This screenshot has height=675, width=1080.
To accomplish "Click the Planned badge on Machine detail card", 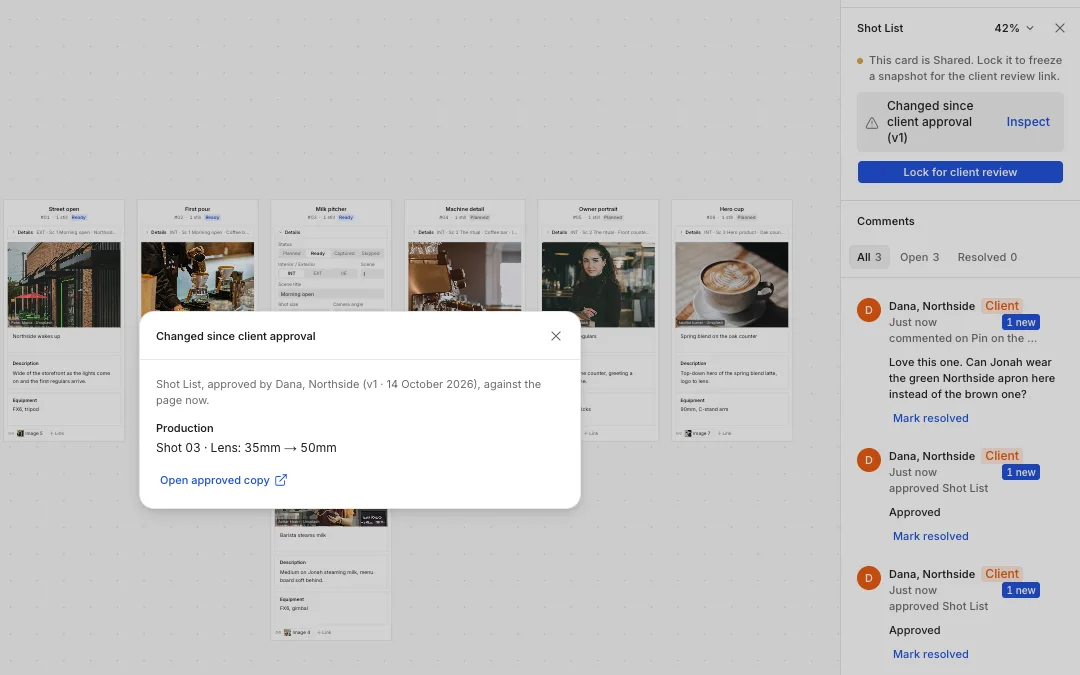I will 480,218.
